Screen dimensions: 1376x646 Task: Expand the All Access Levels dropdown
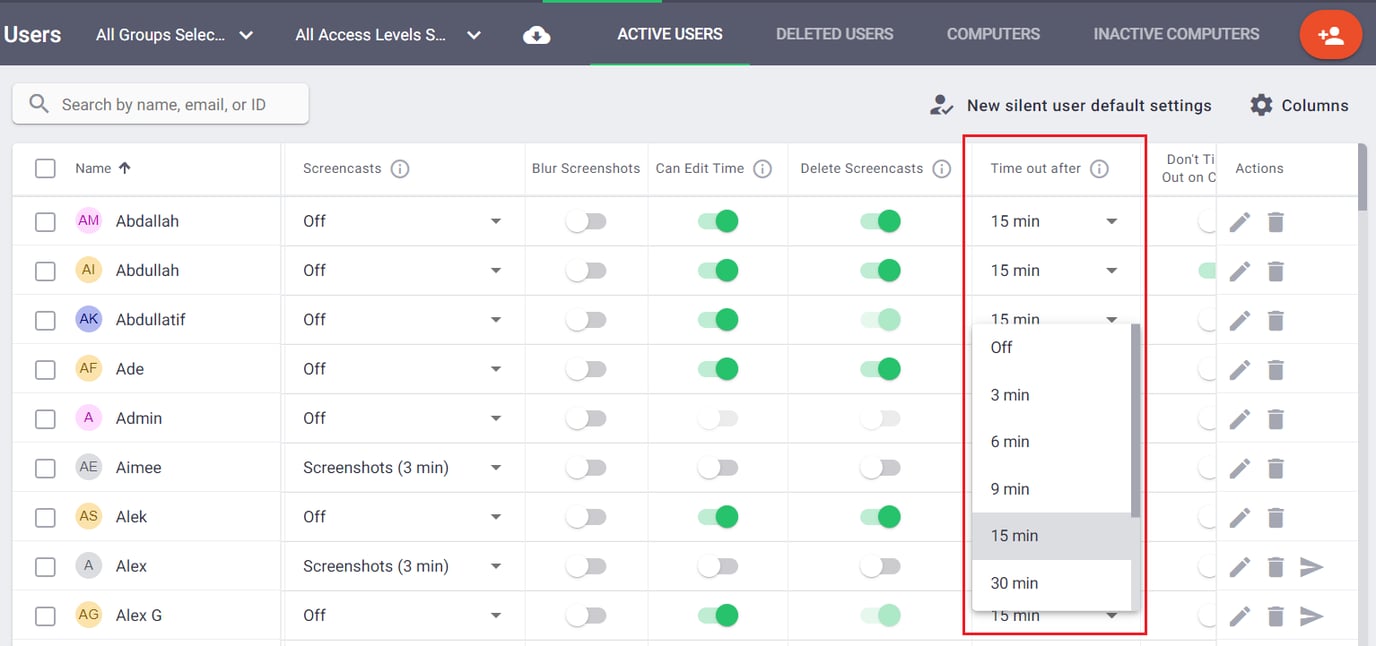(388, 35)
